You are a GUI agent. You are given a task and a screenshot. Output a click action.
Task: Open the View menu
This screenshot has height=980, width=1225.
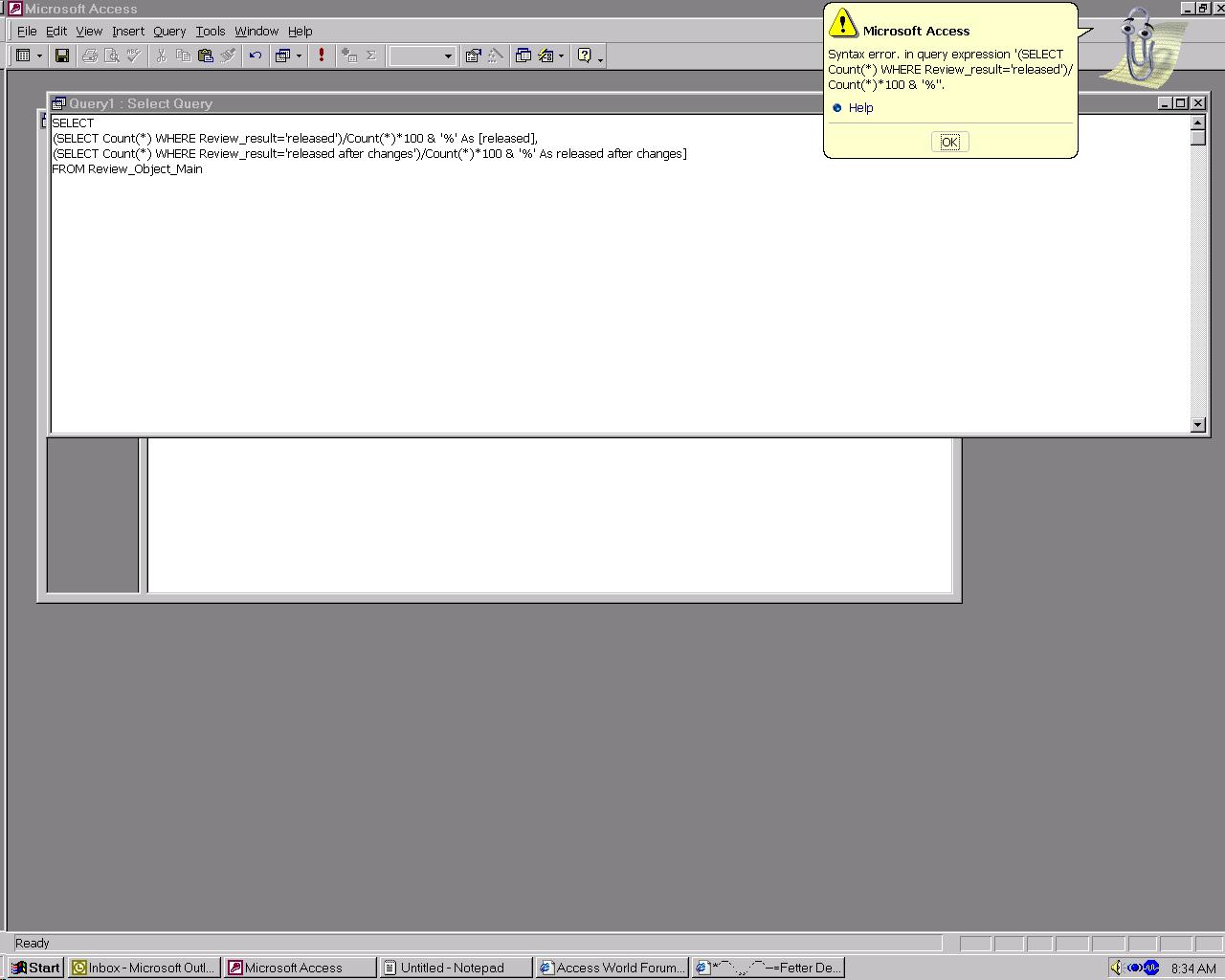pyautogui.click(x=89, y=31)
